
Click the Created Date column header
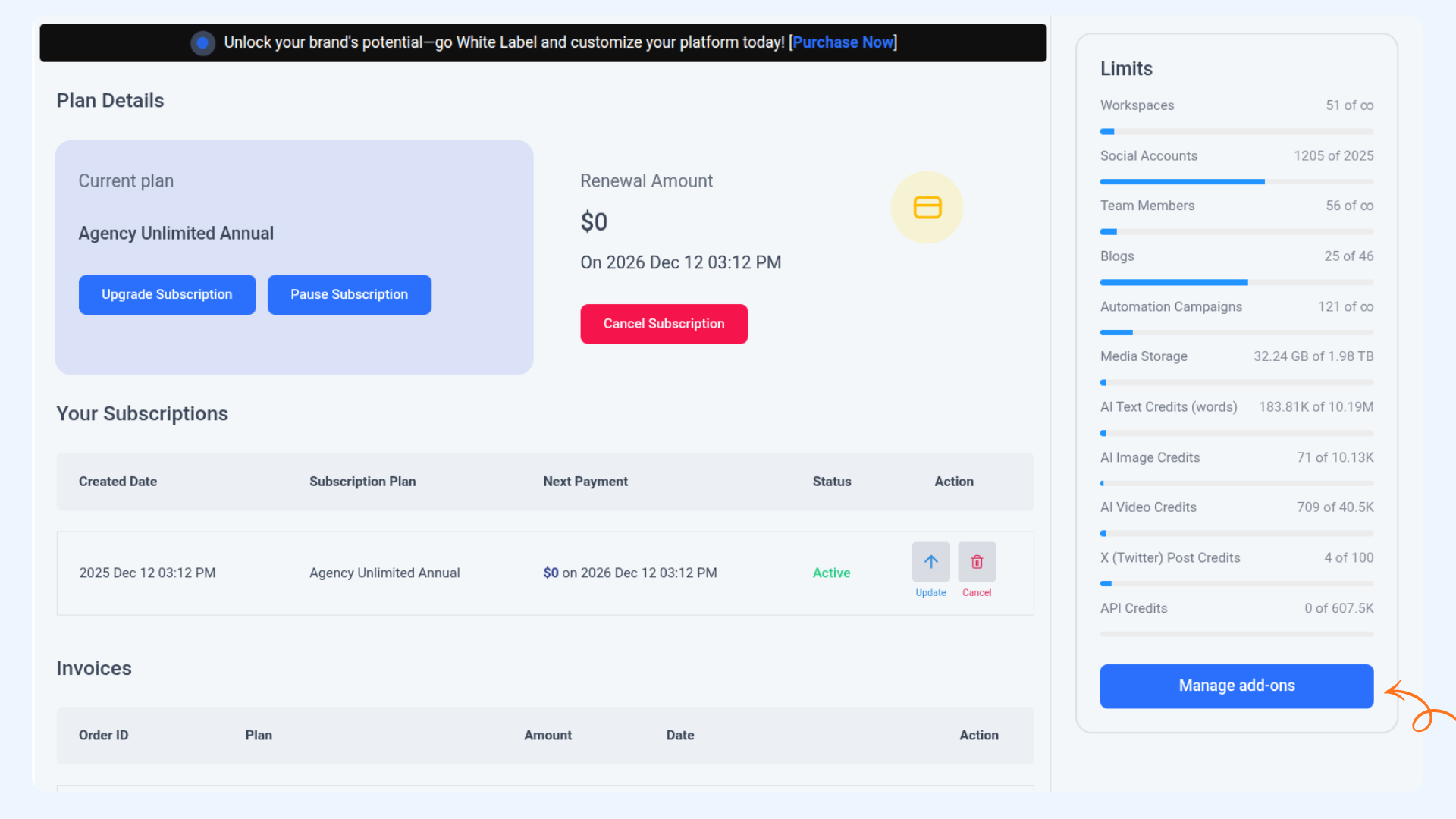[118, 482]
